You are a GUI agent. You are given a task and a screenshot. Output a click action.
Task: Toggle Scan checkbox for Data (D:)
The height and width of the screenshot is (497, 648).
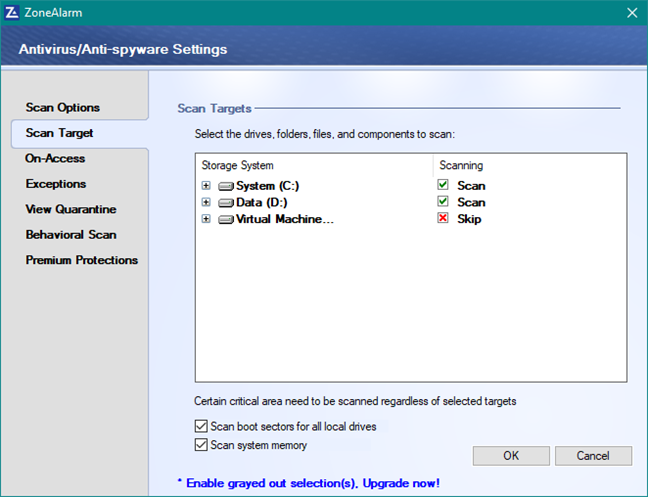443,201
